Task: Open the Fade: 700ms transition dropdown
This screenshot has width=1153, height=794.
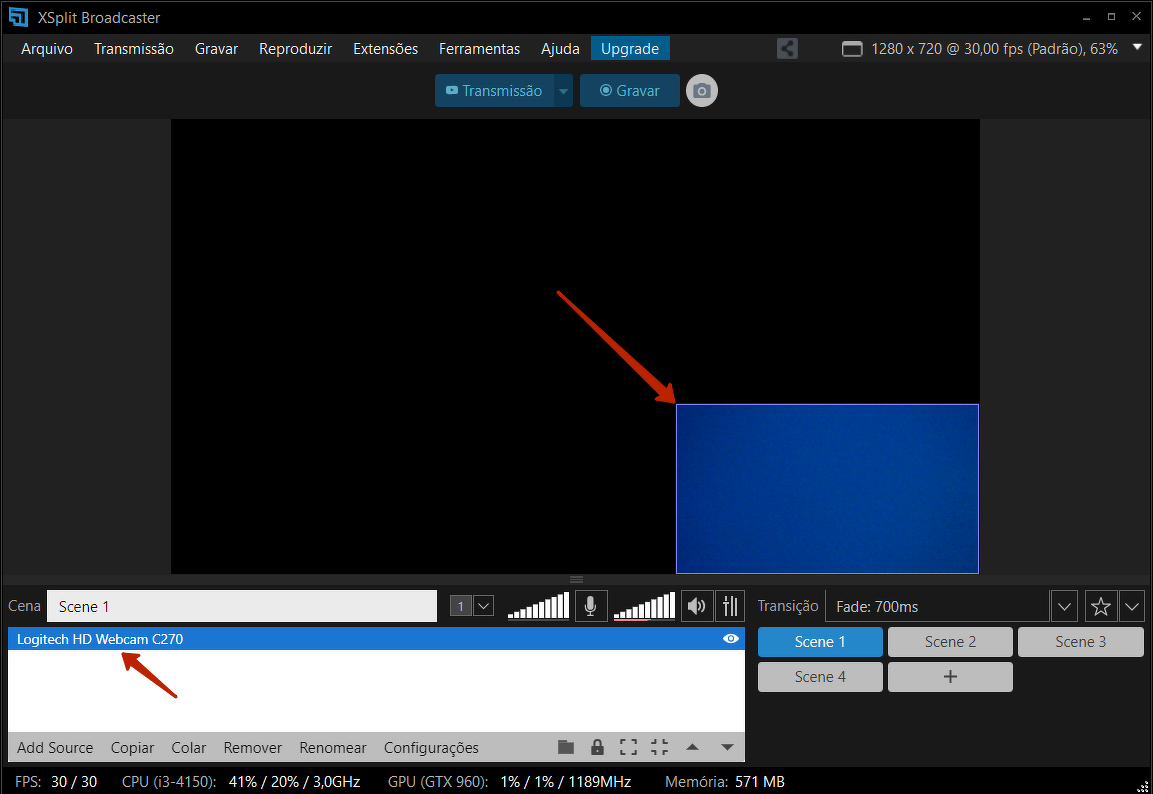Action: coord(1064,606)
